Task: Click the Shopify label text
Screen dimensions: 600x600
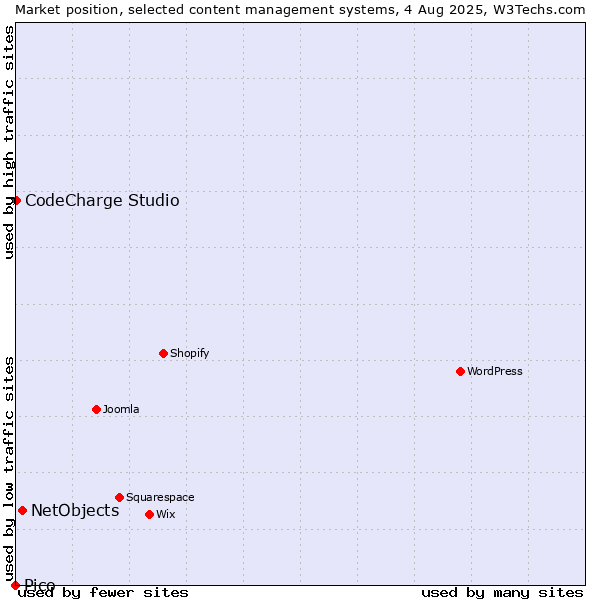Action: pyautogui.click(x=189, y=353)
